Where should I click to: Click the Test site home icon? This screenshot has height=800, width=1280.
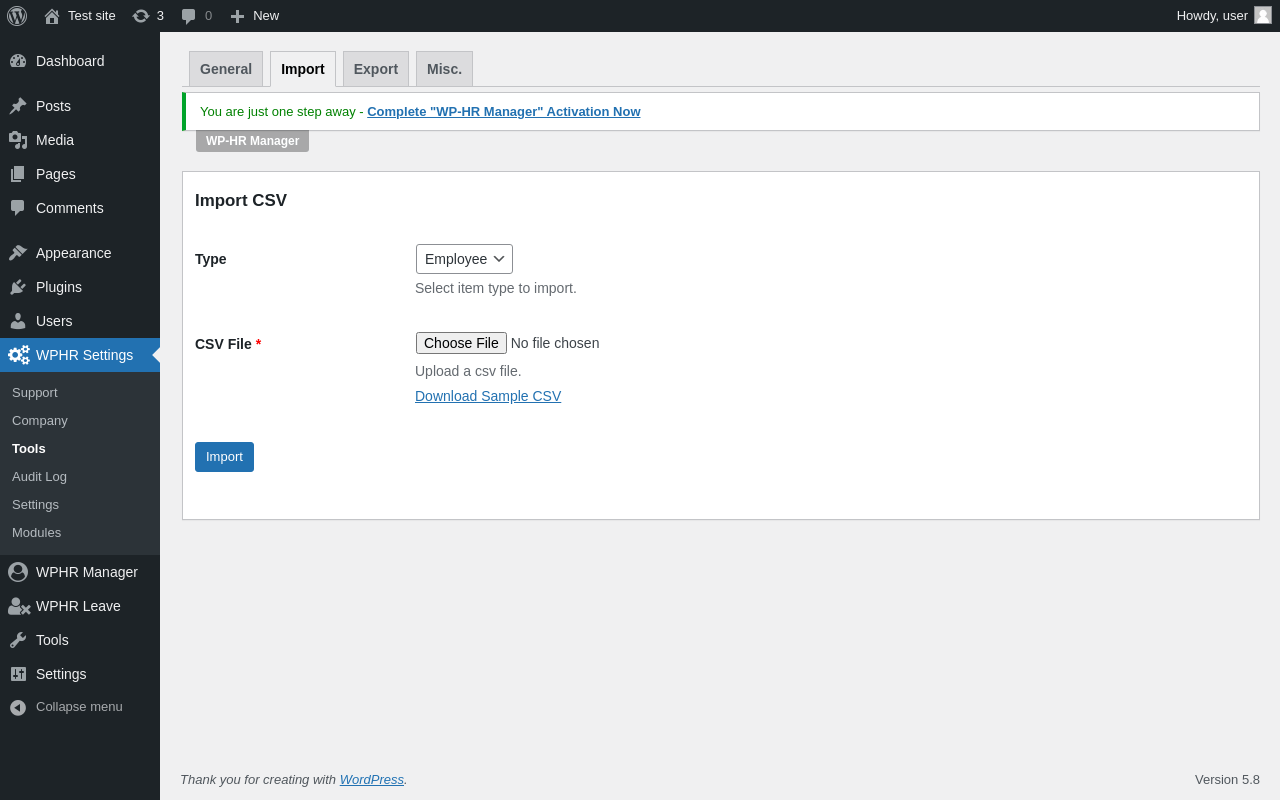pyautogui.click(x=52, y=16)
